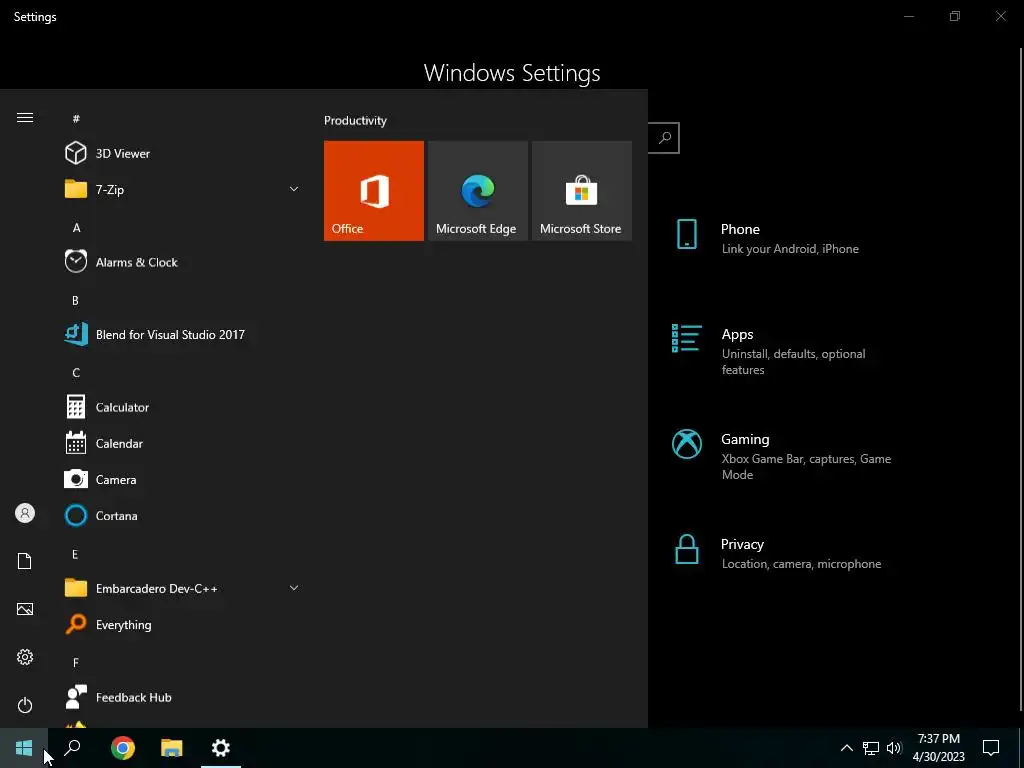The image size is (1024, 768).
Task: Click the # section header in app list
Action: [x=76, y=119]
